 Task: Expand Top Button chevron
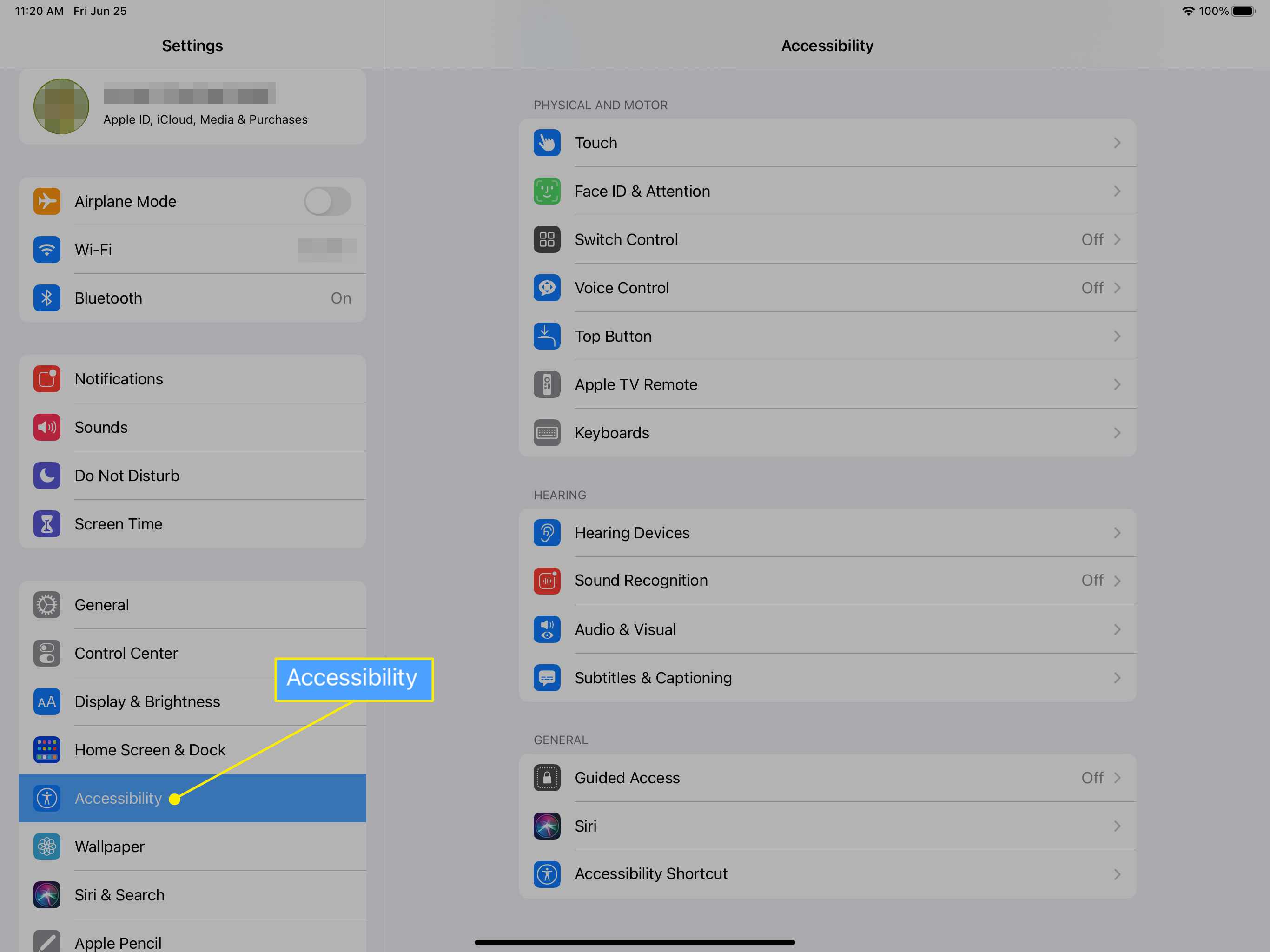tap(1117, 336)
